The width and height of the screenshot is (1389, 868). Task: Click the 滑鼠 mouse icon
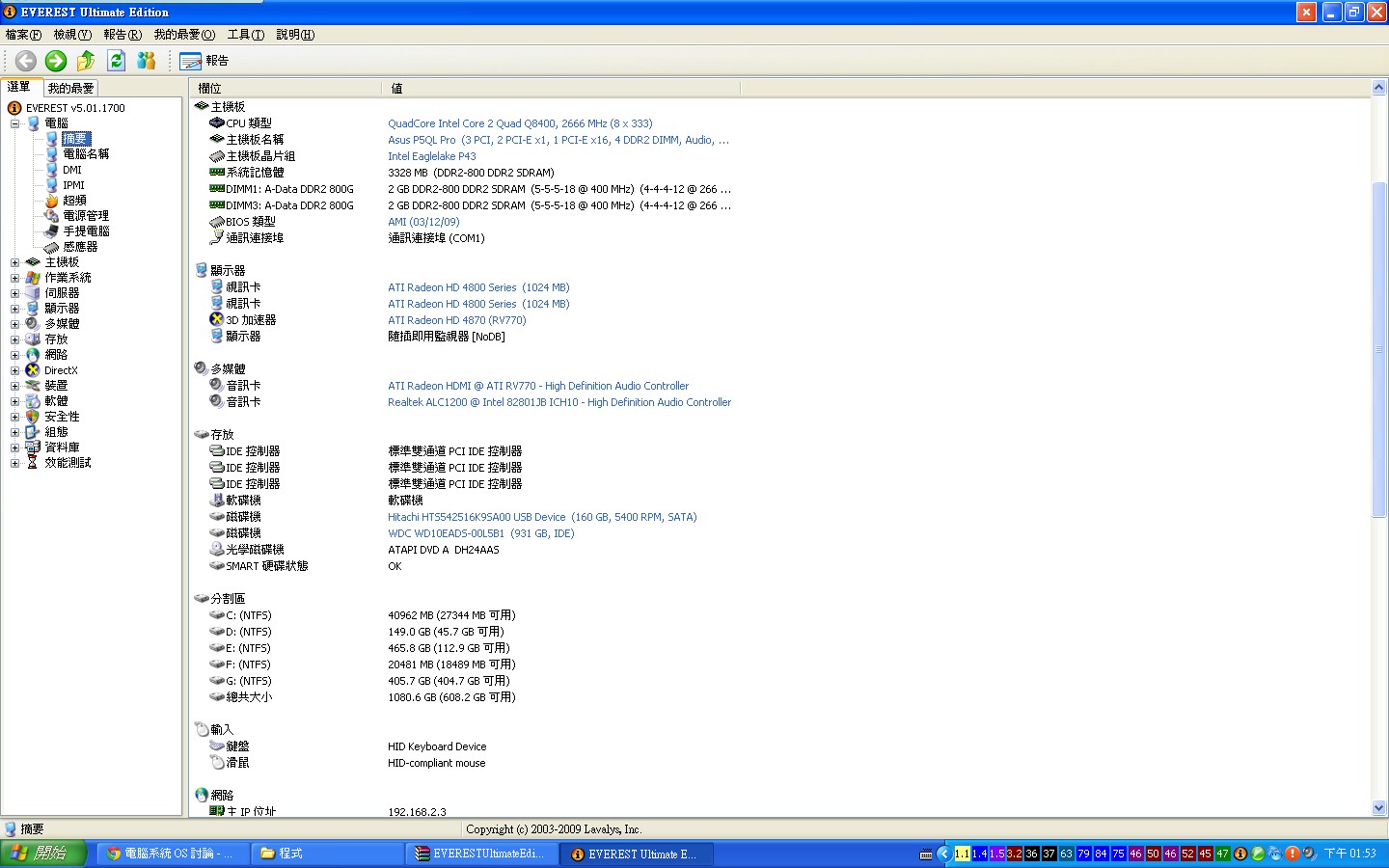217,762
